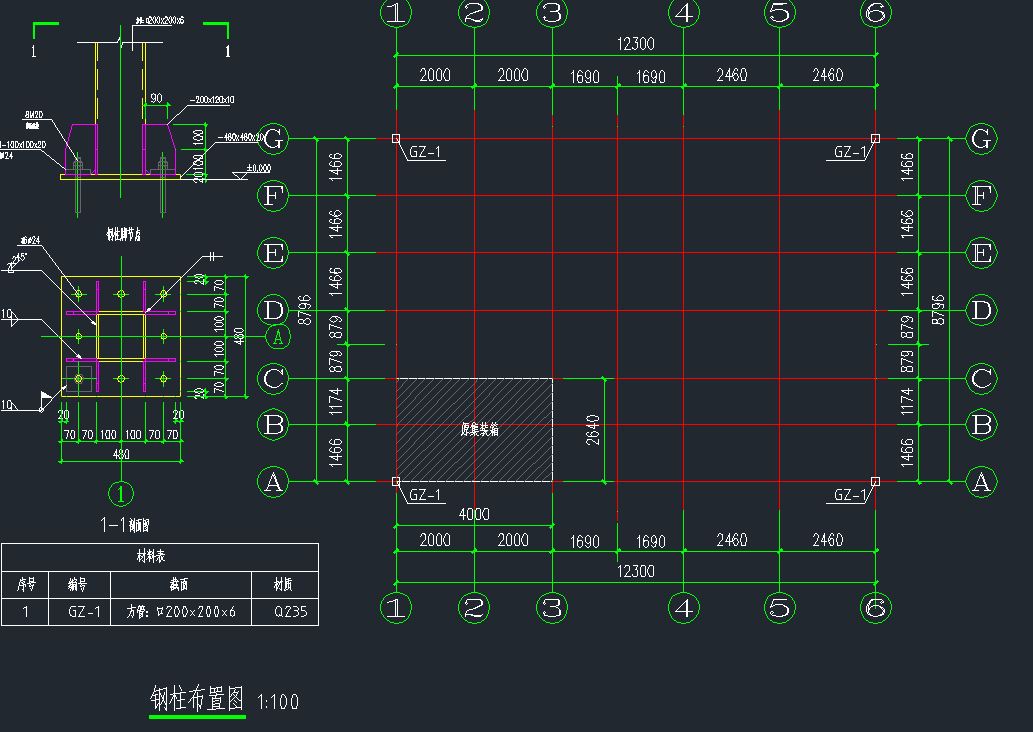Select the 方管 200×200×6 section cell
Image resolution: width=1033 pixels, height=732 pixels.
tap(181, 611)
